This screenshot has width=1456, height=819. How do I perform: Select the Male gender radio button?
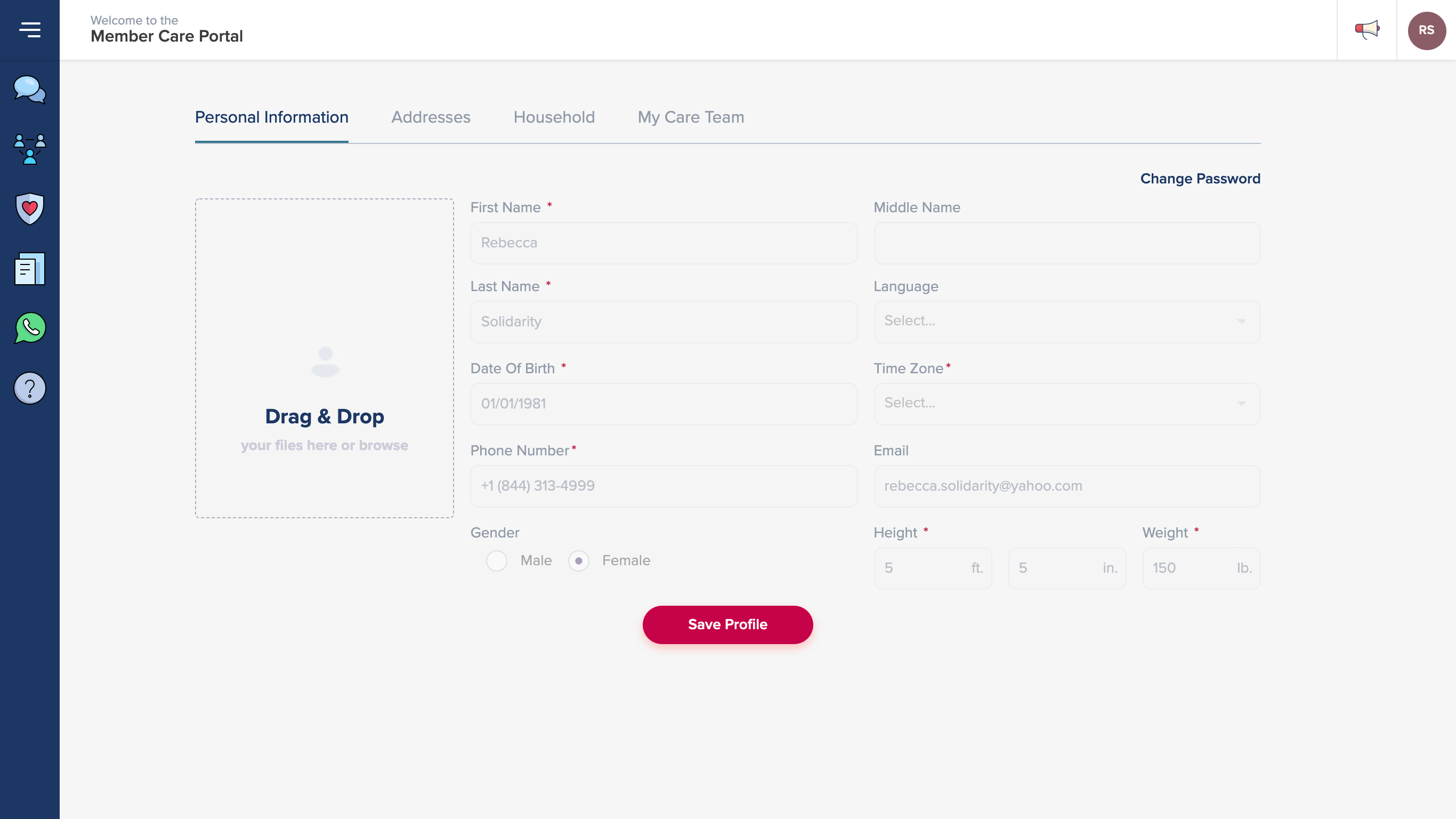(x=496, y=560)
